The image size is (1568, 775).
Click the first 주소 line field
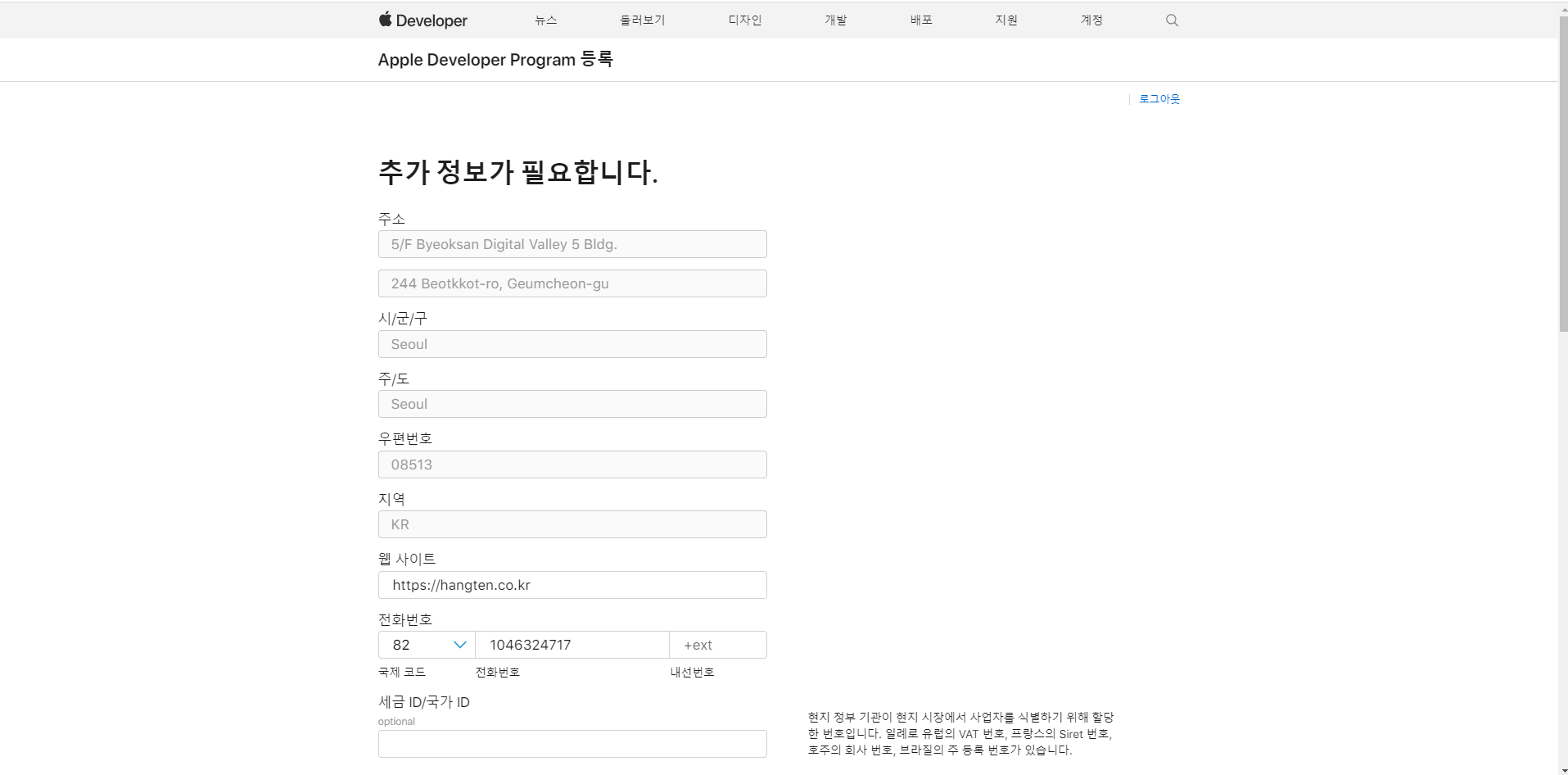tap(572, 244)
